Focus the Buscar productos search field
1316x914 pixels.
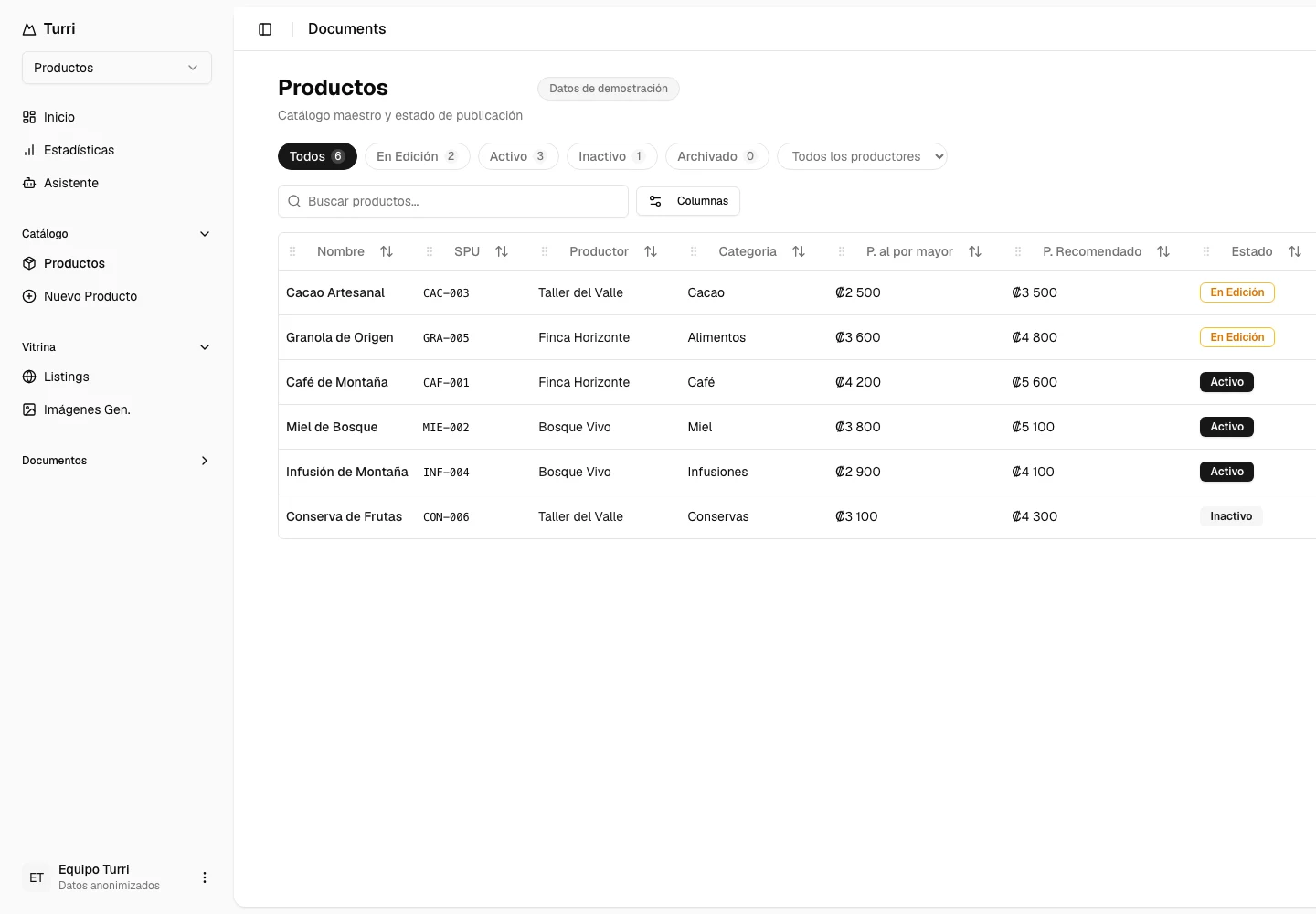coord(453,201)
